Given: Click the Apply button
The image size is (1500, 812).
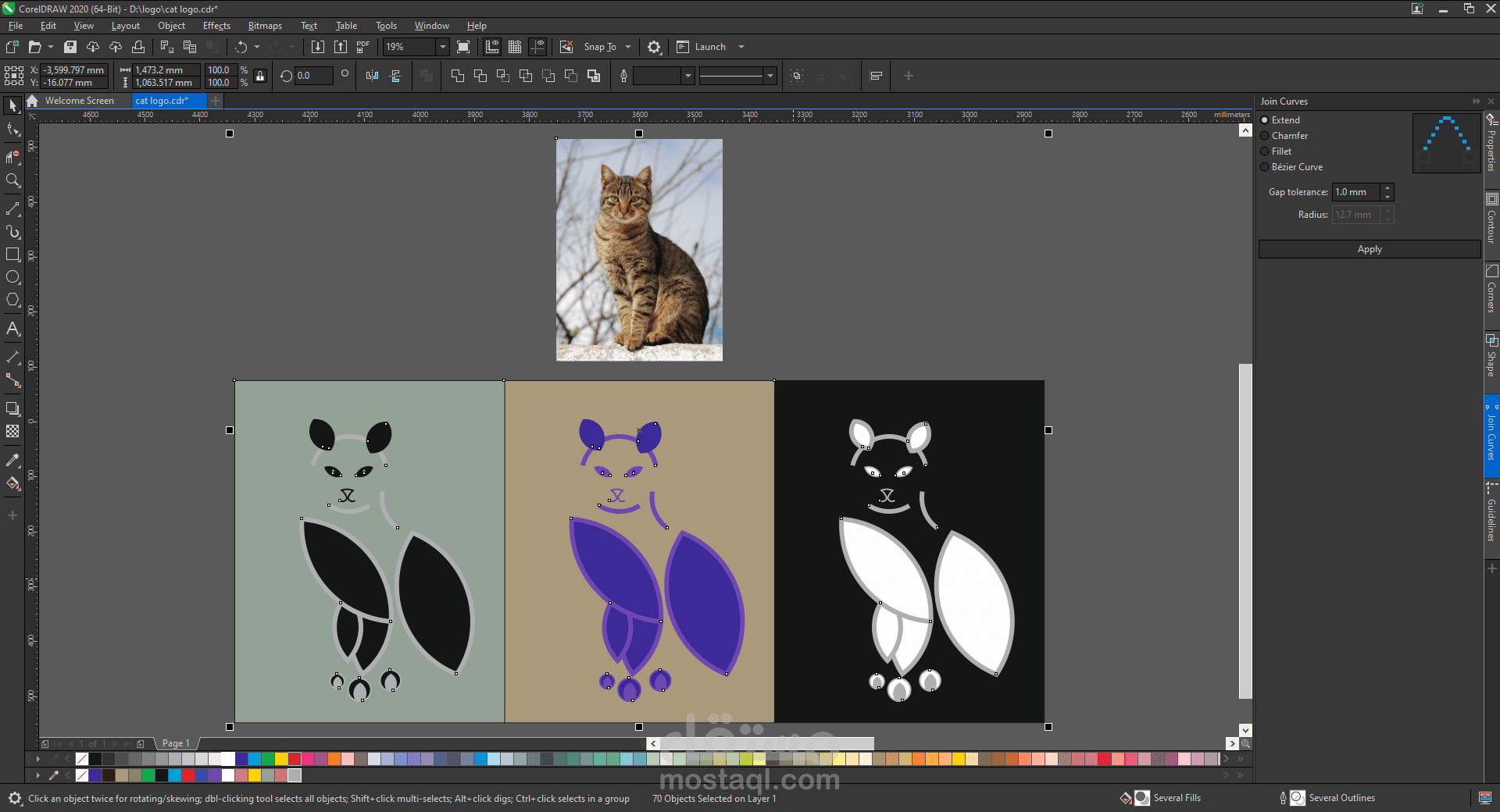Looking at the screenshot, I should click(x=1369, y=249).
